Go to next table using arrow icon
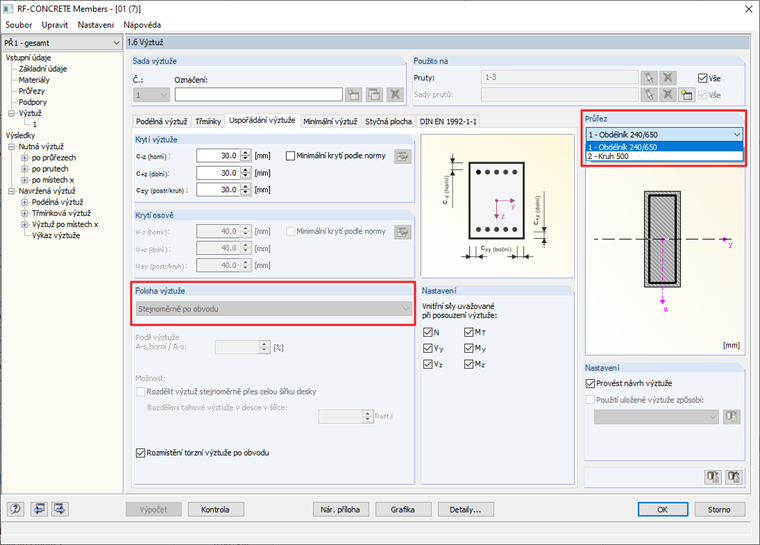The height and width of the screenshot is (545, 760). pyautogui.click(x=60, y=509)
